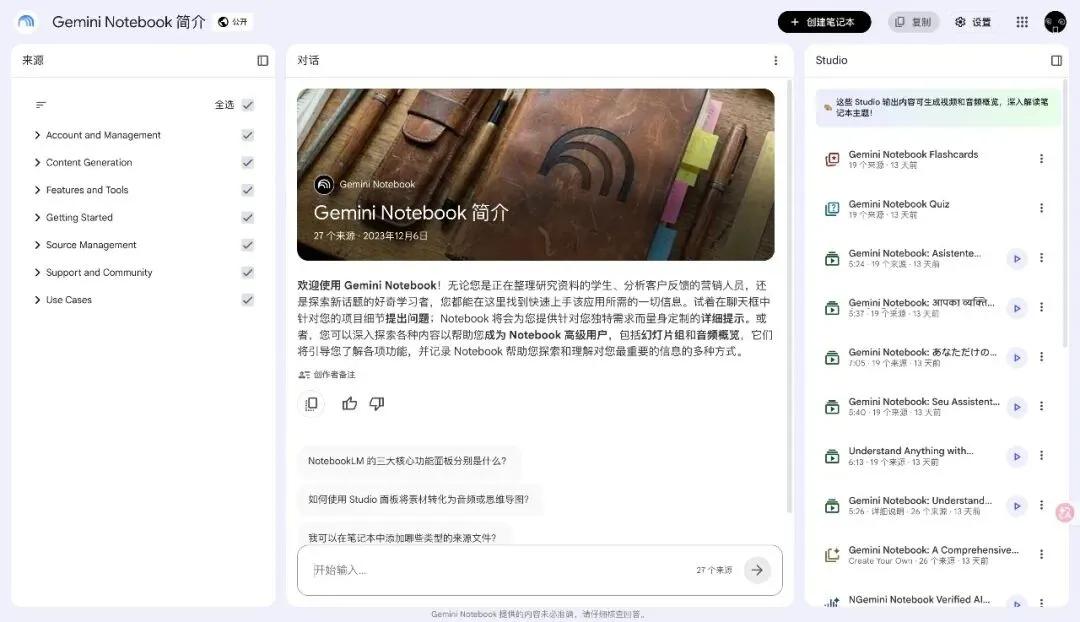Click the notebook cover image
The width and height of the screenshot is (1080, 622).
click(535, 174)
